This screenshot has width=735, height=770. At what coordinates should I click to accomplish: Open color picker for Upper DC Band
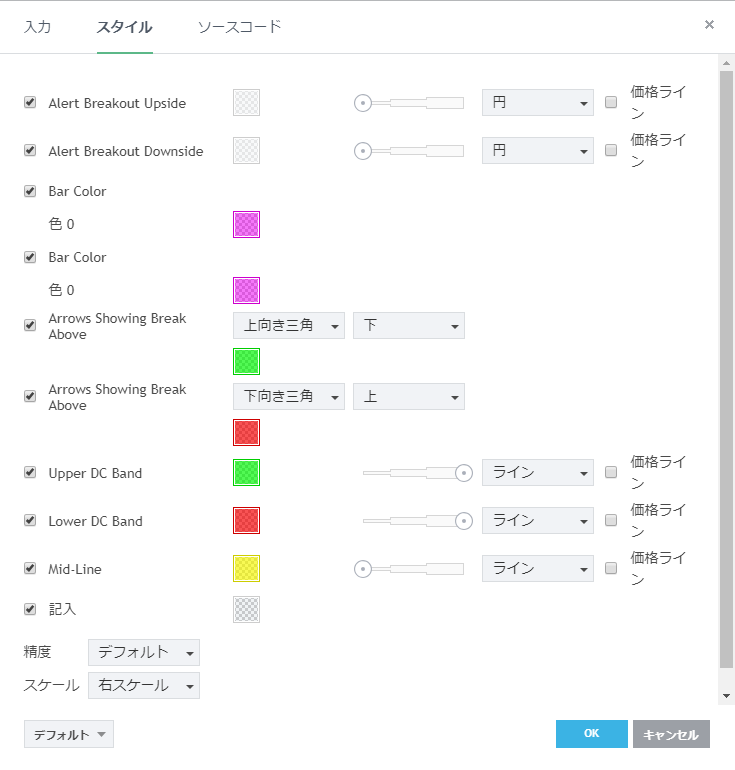[x=246, y=472]
